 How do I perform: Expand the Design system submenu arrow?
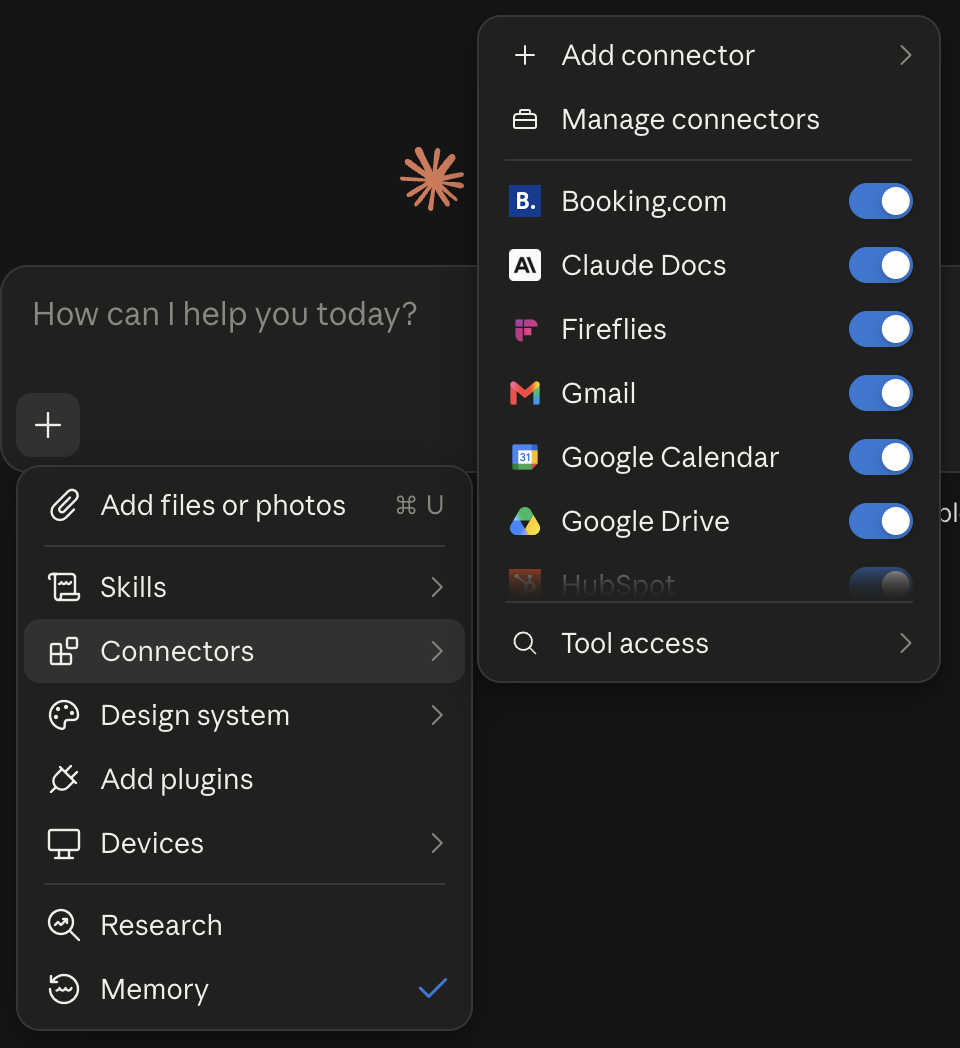pyautogui.click(x=437, y=715)
